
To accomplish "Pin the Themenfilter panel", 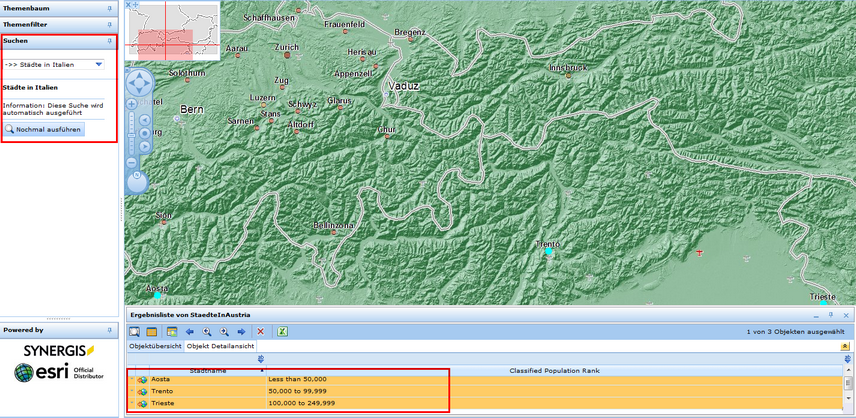I will coord(109,25).
